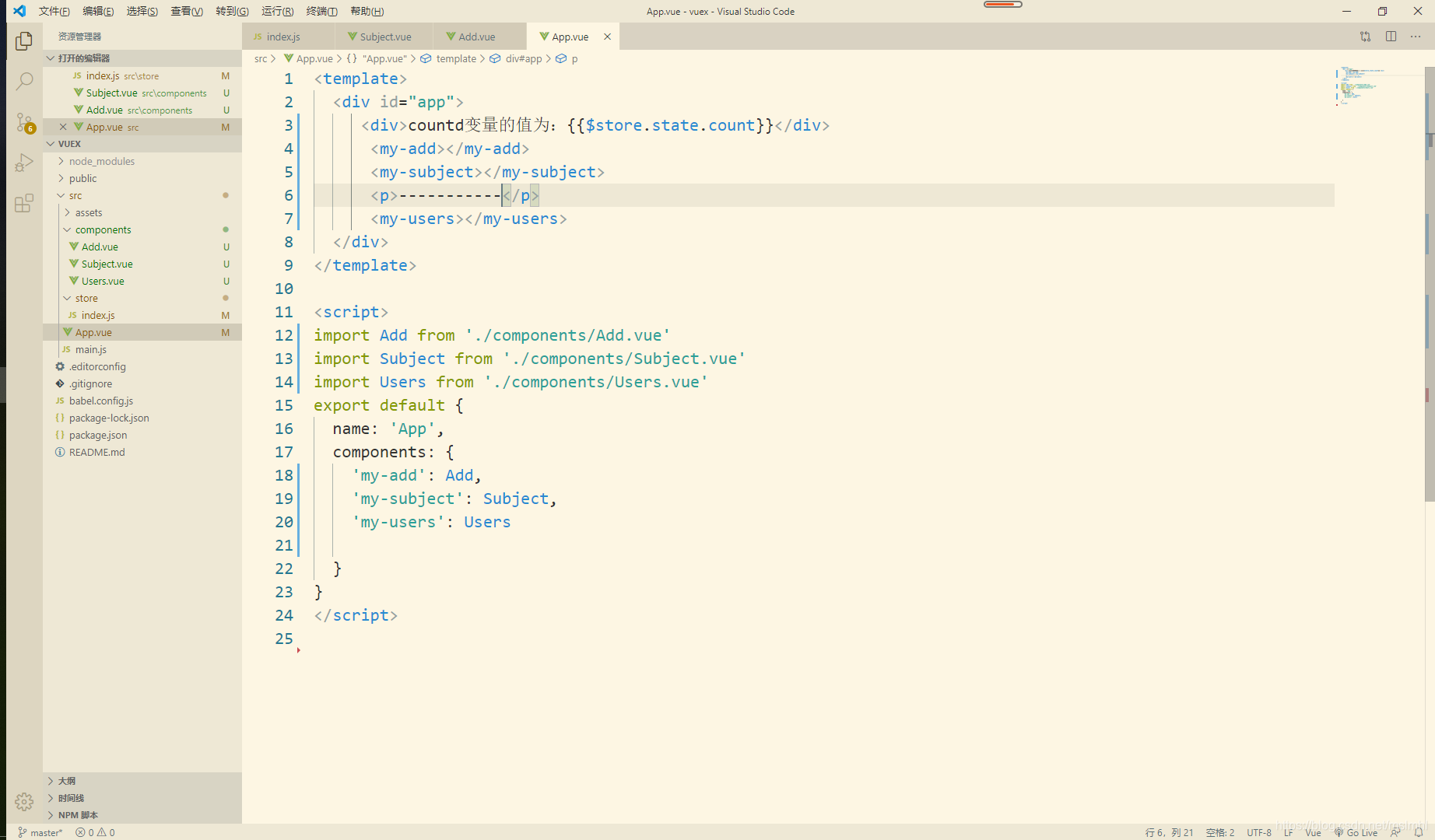Open Run and Debug view
Viewport: 1435px width, 840px height.
24,163
